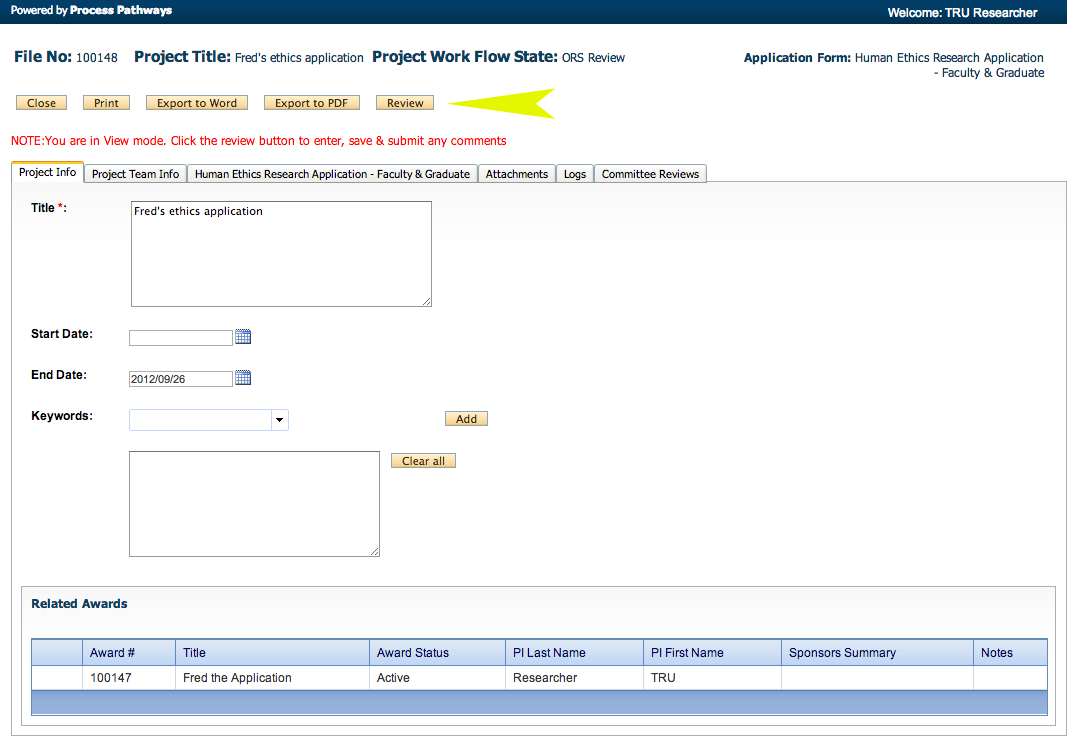
Task: Expand the Keywords dropdown arrow
Action: [x=279, y=420]
